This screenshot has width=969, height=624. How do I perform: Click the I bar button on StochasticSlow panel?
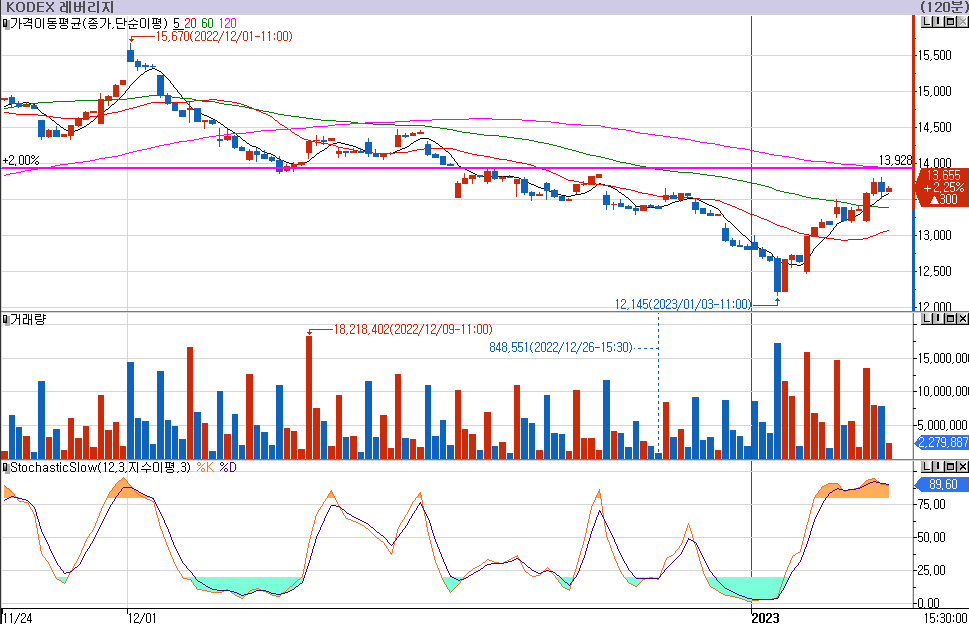tap(938, 466)
